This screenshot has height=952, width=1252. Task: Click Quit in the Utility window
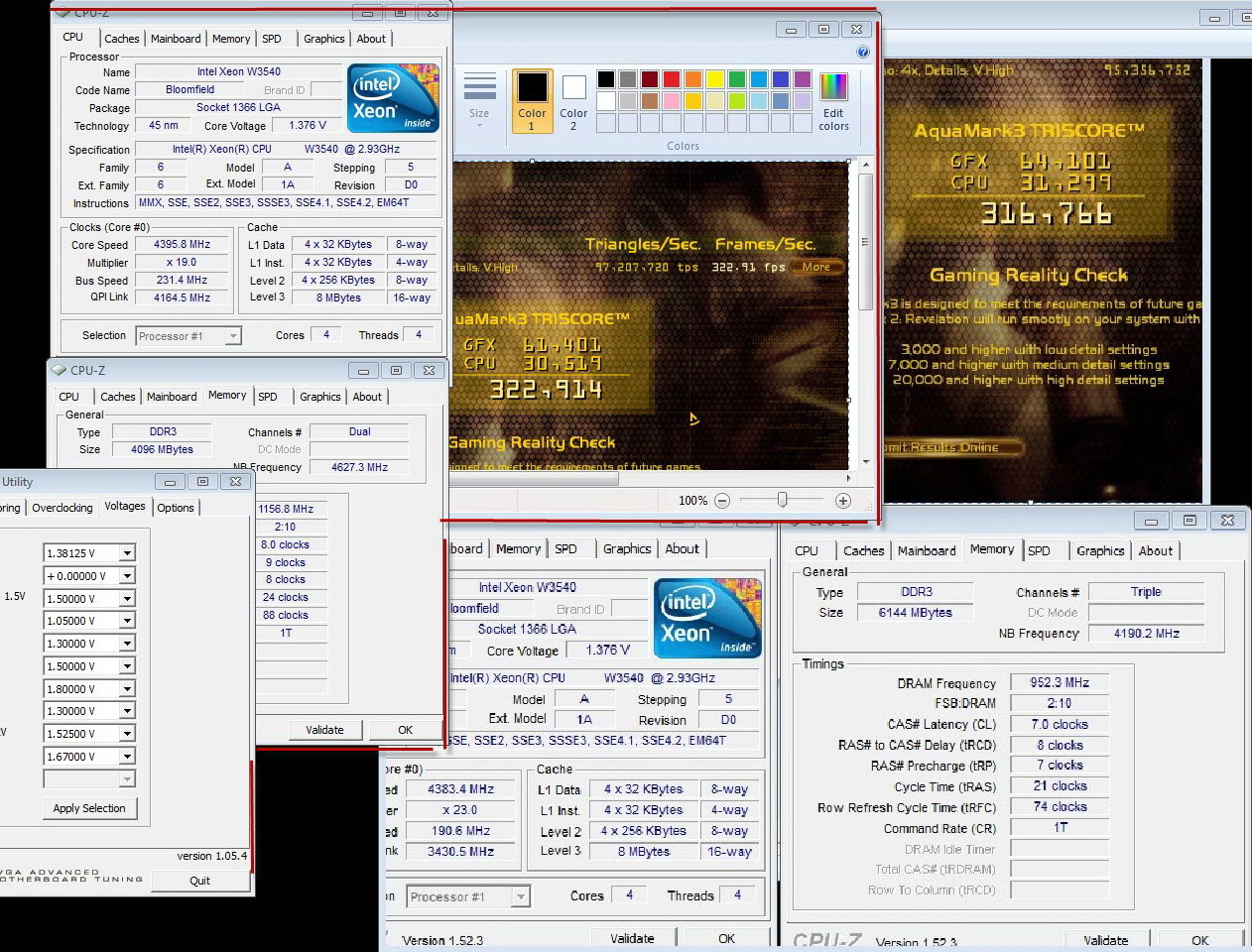click(199, 881)
